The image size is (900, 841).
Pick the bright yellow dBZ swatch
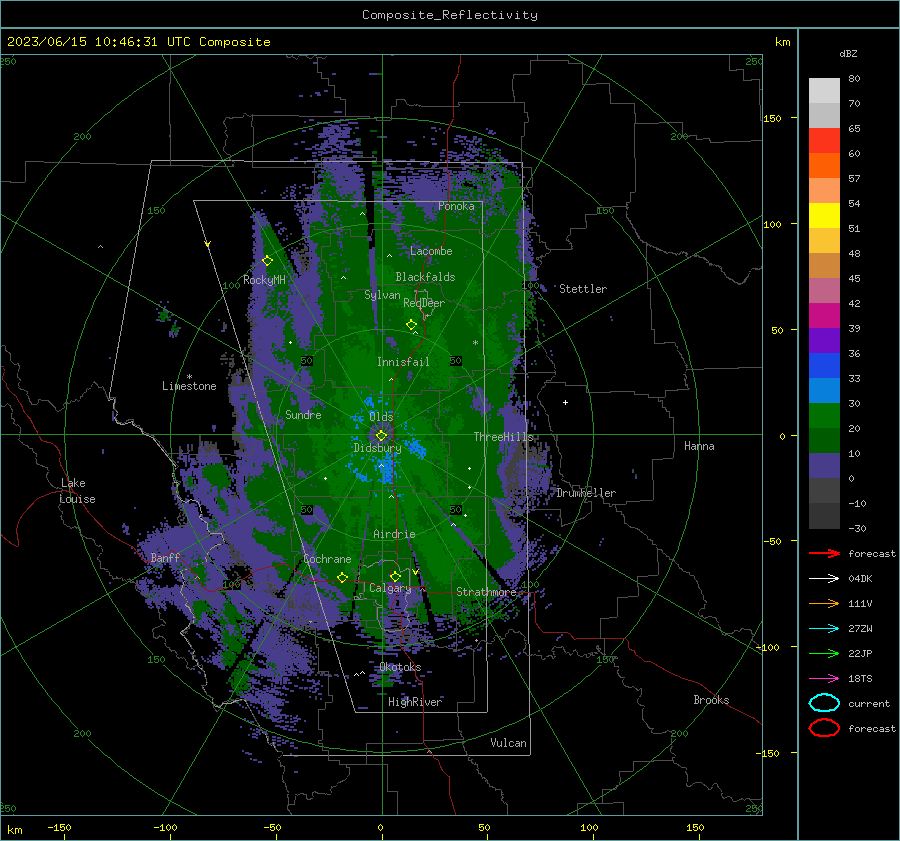tap(824, 216)
